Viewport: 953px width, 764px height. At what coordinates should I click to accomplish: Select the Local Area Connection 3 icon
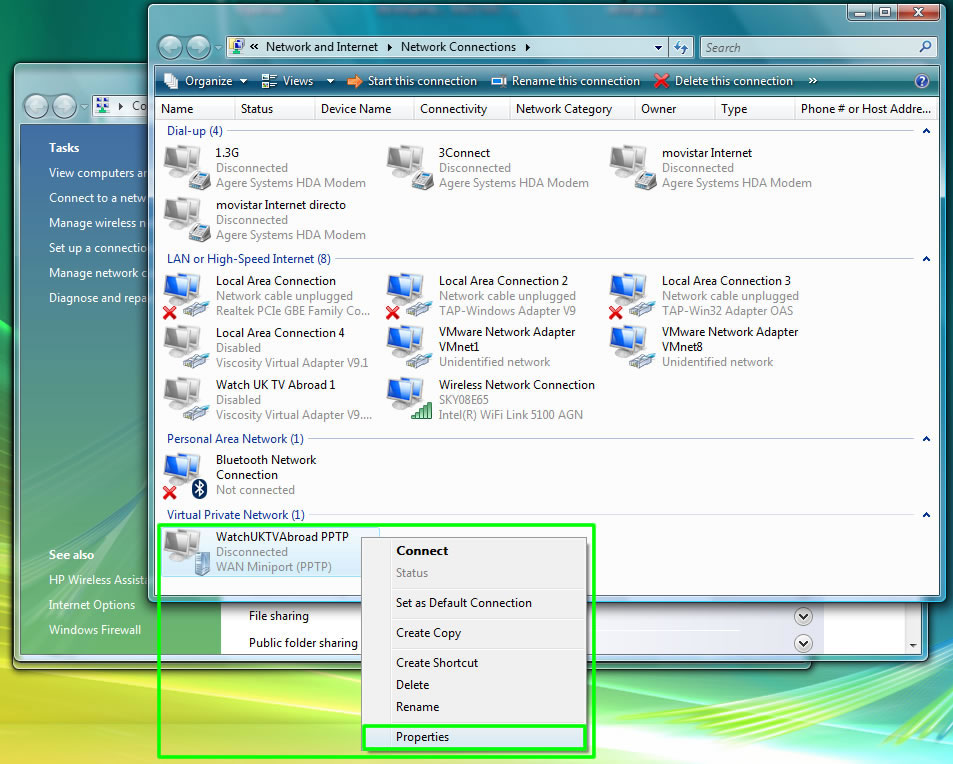click(x=633, y=296)
